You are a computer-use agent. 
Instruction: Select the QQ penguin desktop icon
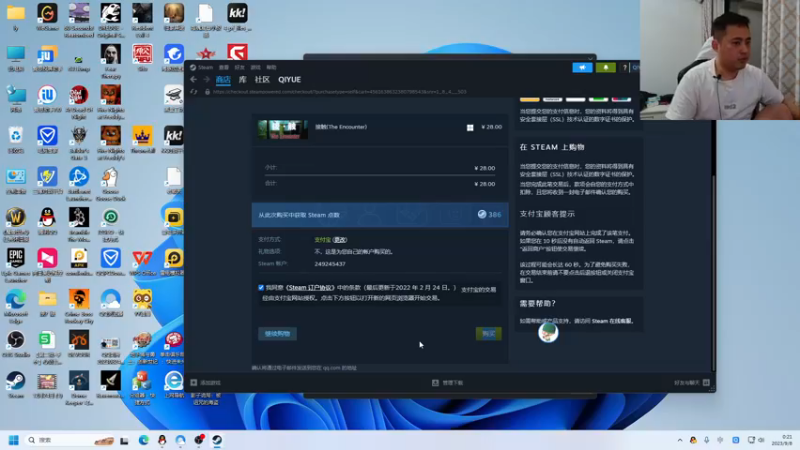pos(47,221)
